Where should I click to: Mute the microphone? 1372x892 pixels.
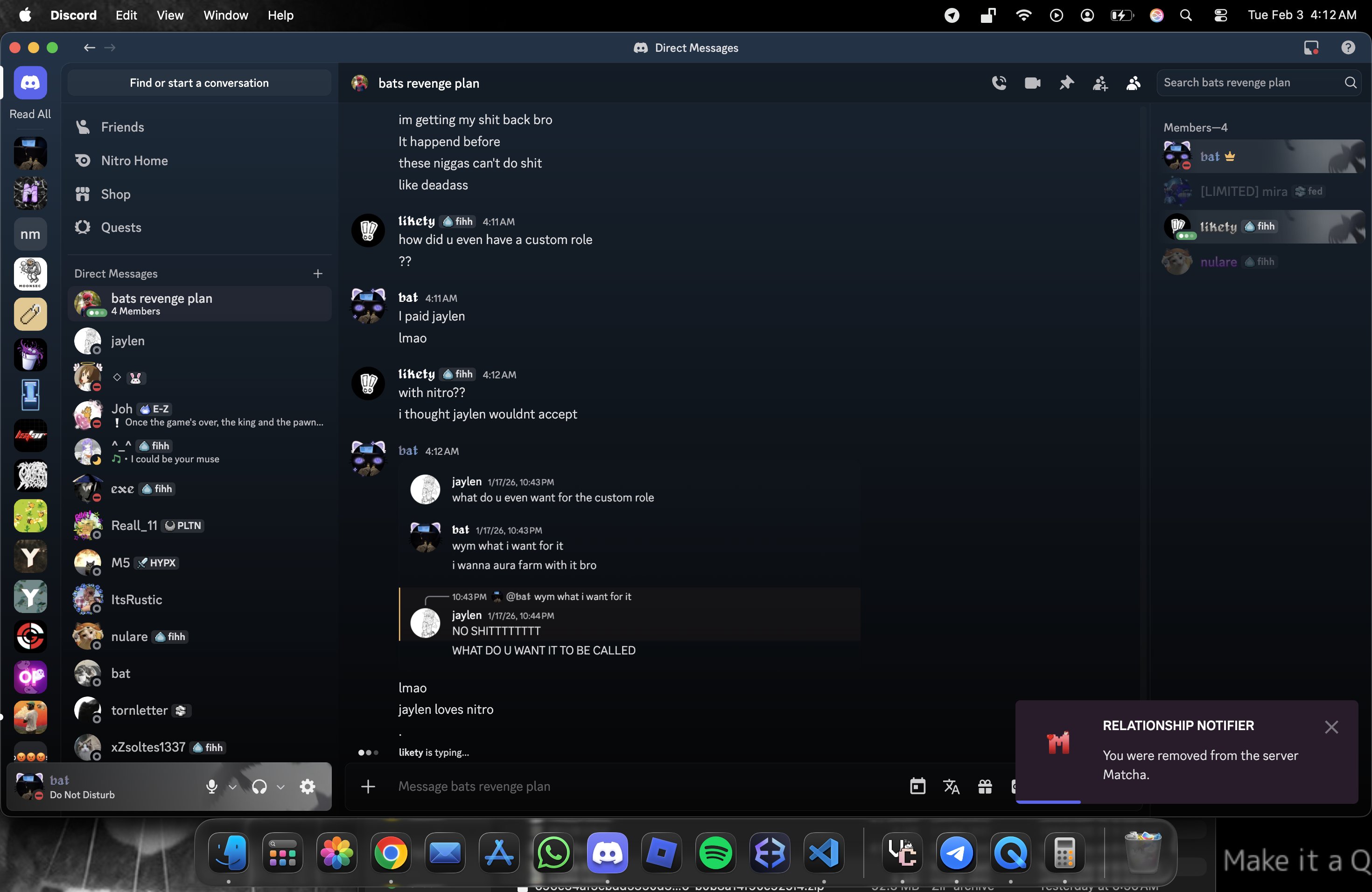(211, 787)
